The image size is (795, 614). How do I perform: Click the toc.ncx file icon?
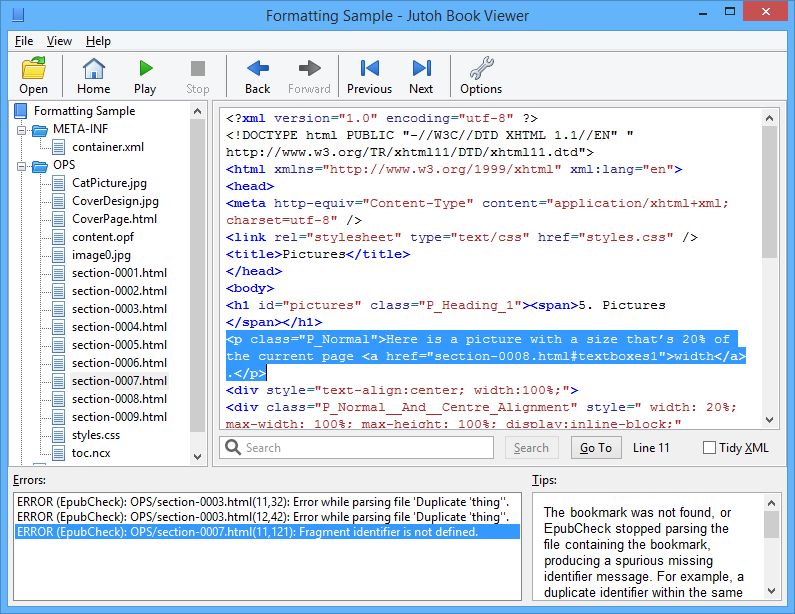(59, 453)
